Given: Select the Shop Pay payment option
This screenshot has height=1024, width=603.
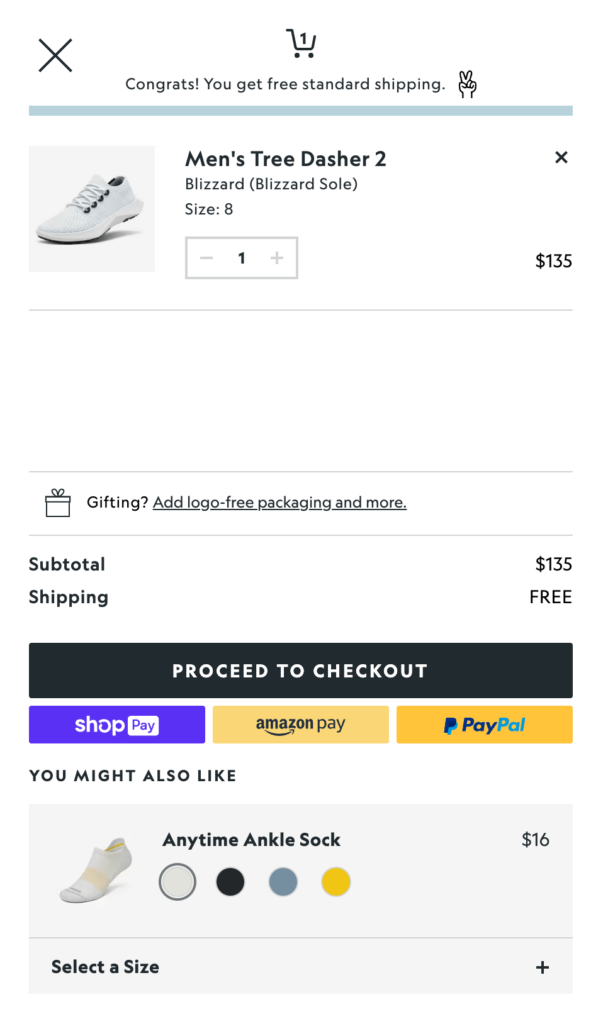Looking at the screenshot, I should (117, 724).
